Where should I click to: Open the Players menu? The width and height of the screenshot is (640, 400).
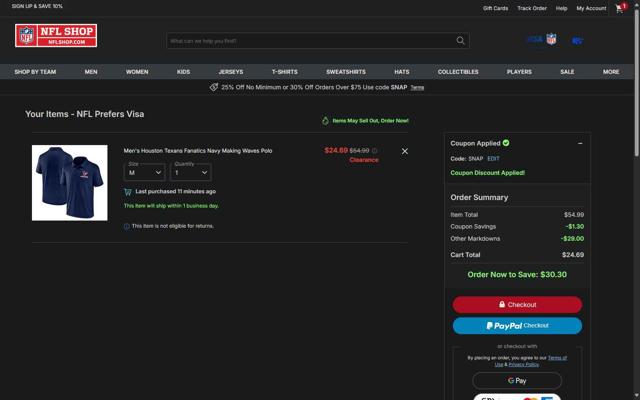519,72
